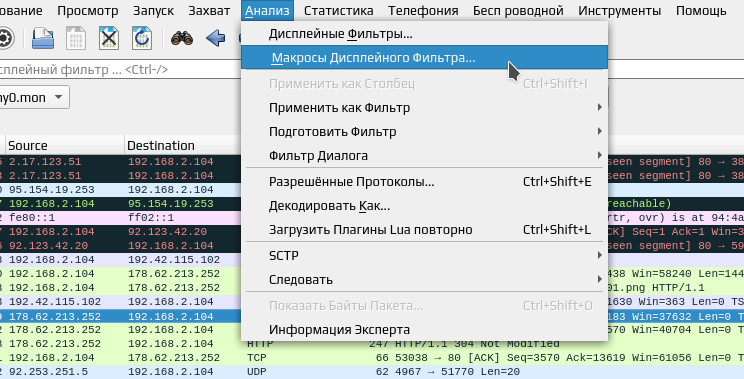
Task: Select row with destination 192.42.115.102
Action: point(121,260)
